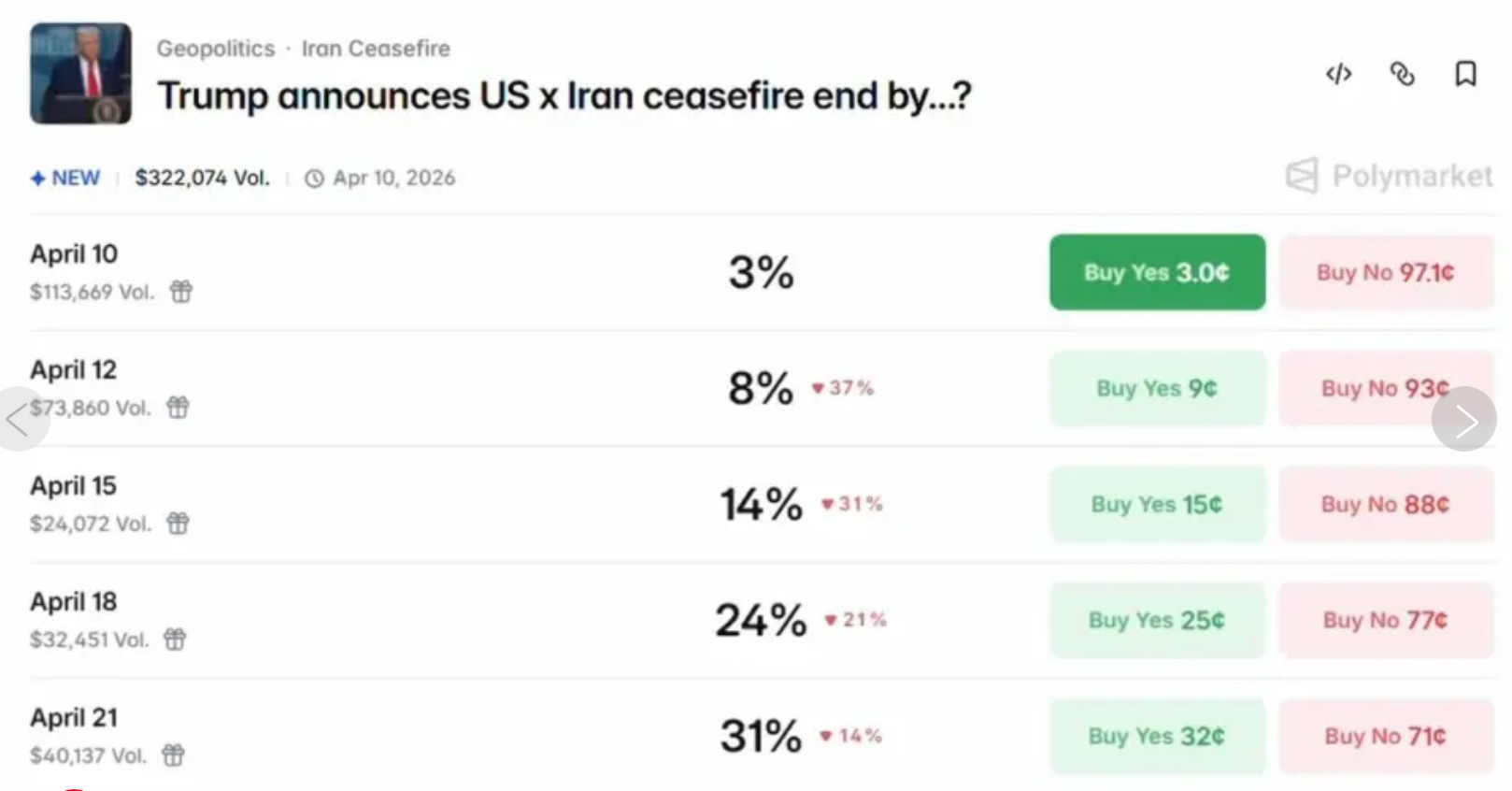
Task: Click the gift icon for April 21
Action: pos(173,755)
